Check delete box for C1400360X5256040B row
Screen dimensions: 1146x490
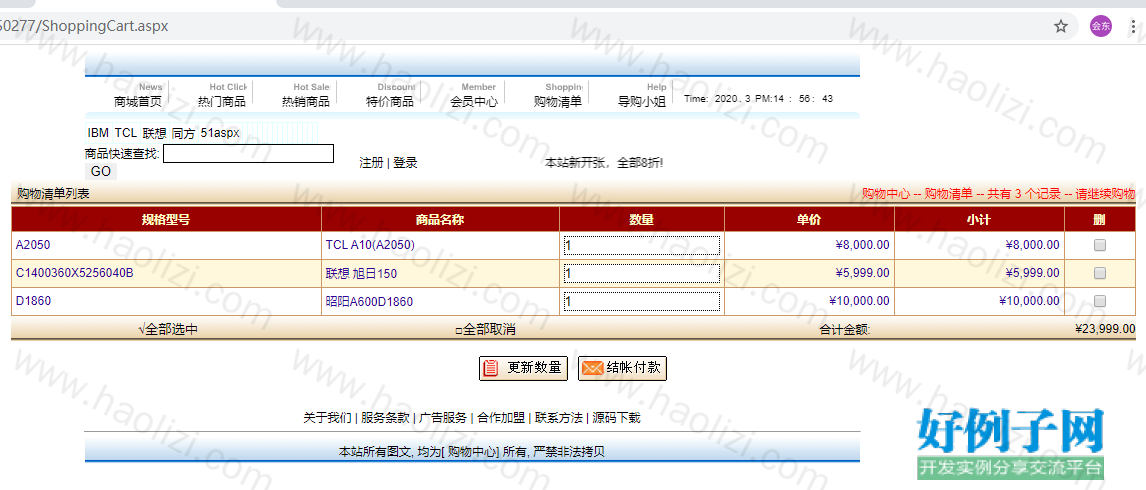(x=1099, y=273)
